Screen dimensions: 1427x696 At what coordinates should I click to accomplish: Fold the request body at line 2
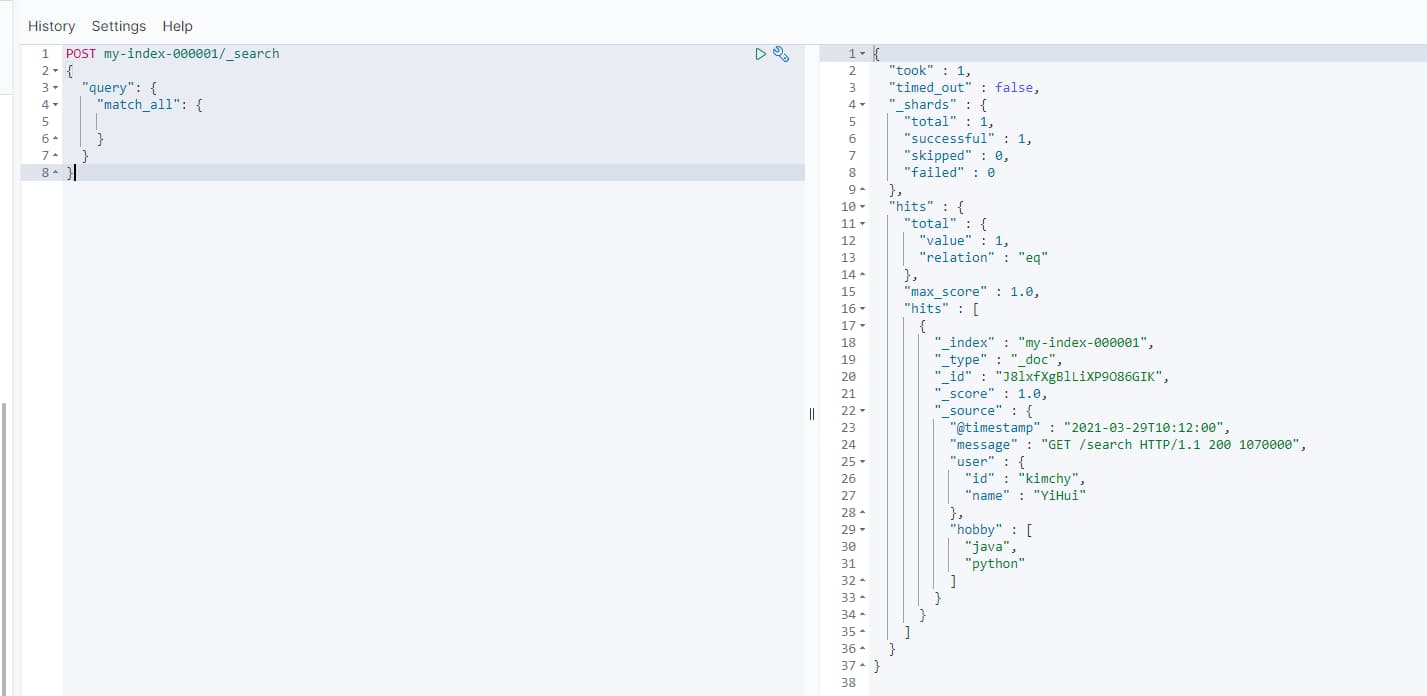point(56,71)
